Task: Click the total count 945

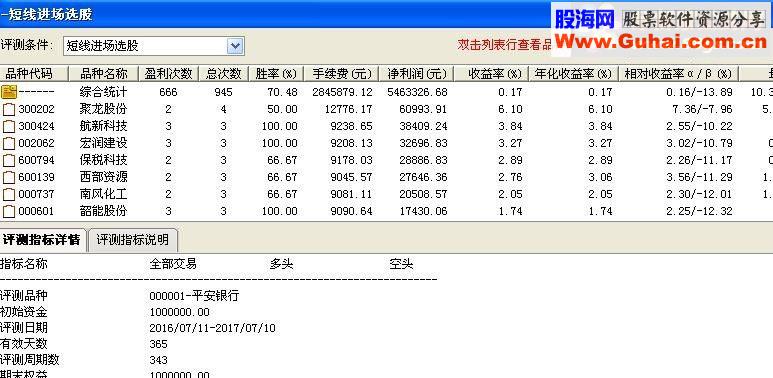Action: 224,92
